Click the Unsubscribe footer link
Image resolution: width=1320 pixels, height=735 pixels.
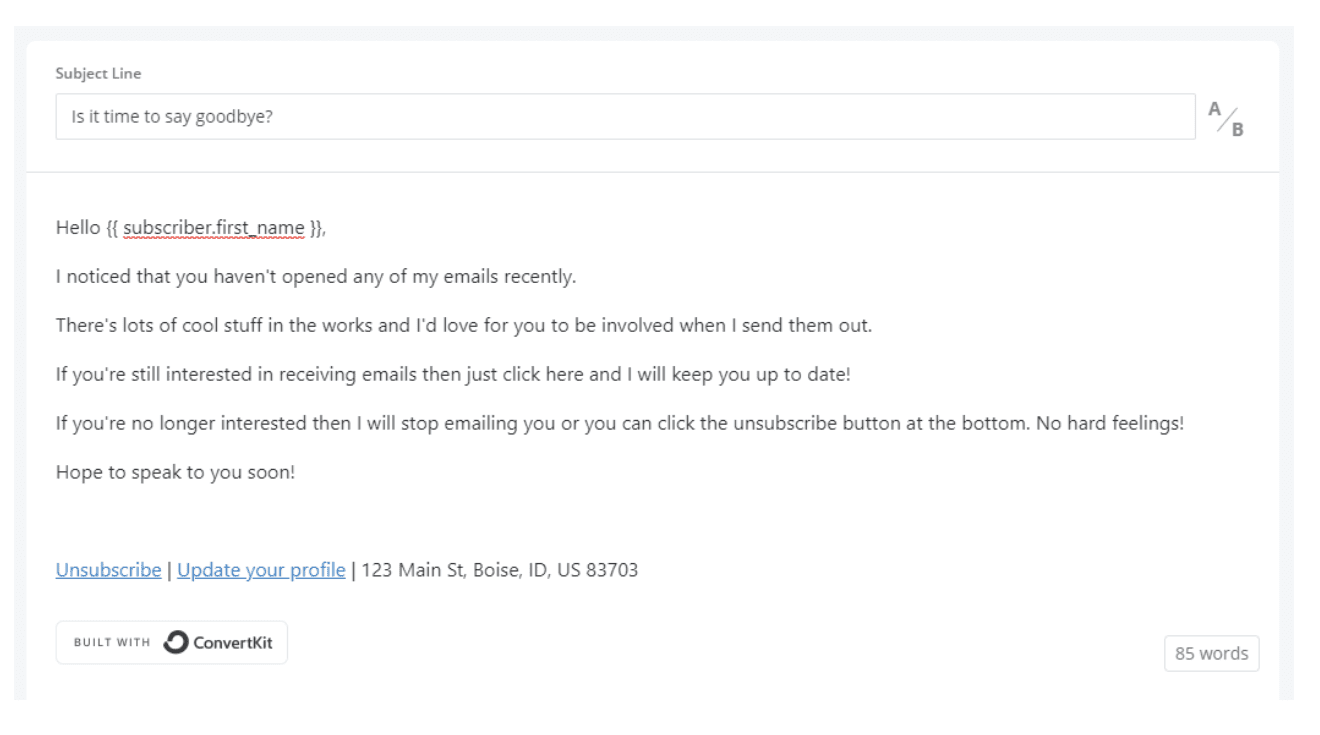pyautogui.click(x=108, y=571)
